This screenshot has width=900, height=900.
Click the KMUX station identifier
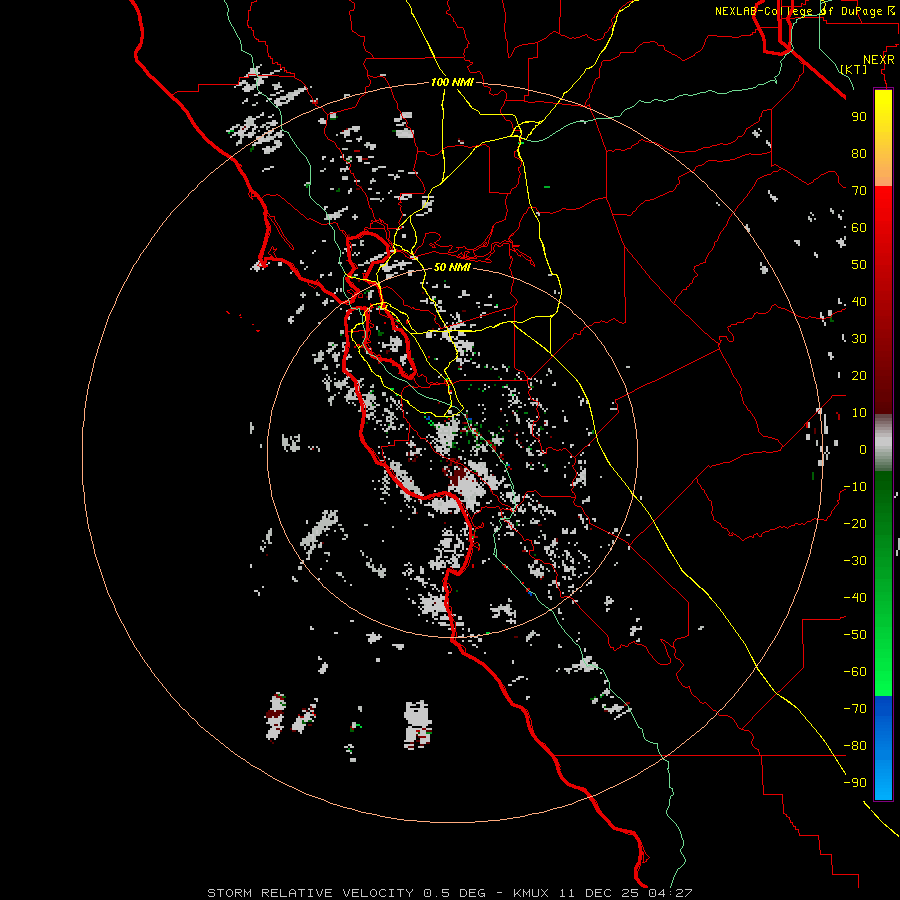[531, 893]
